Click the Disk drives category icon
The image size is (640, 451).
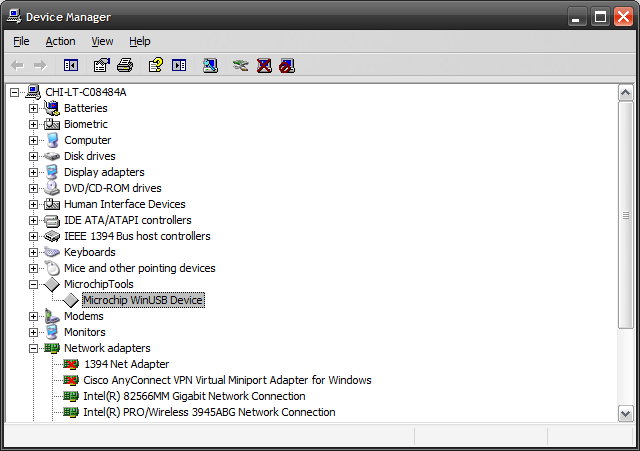coord(52,156)
